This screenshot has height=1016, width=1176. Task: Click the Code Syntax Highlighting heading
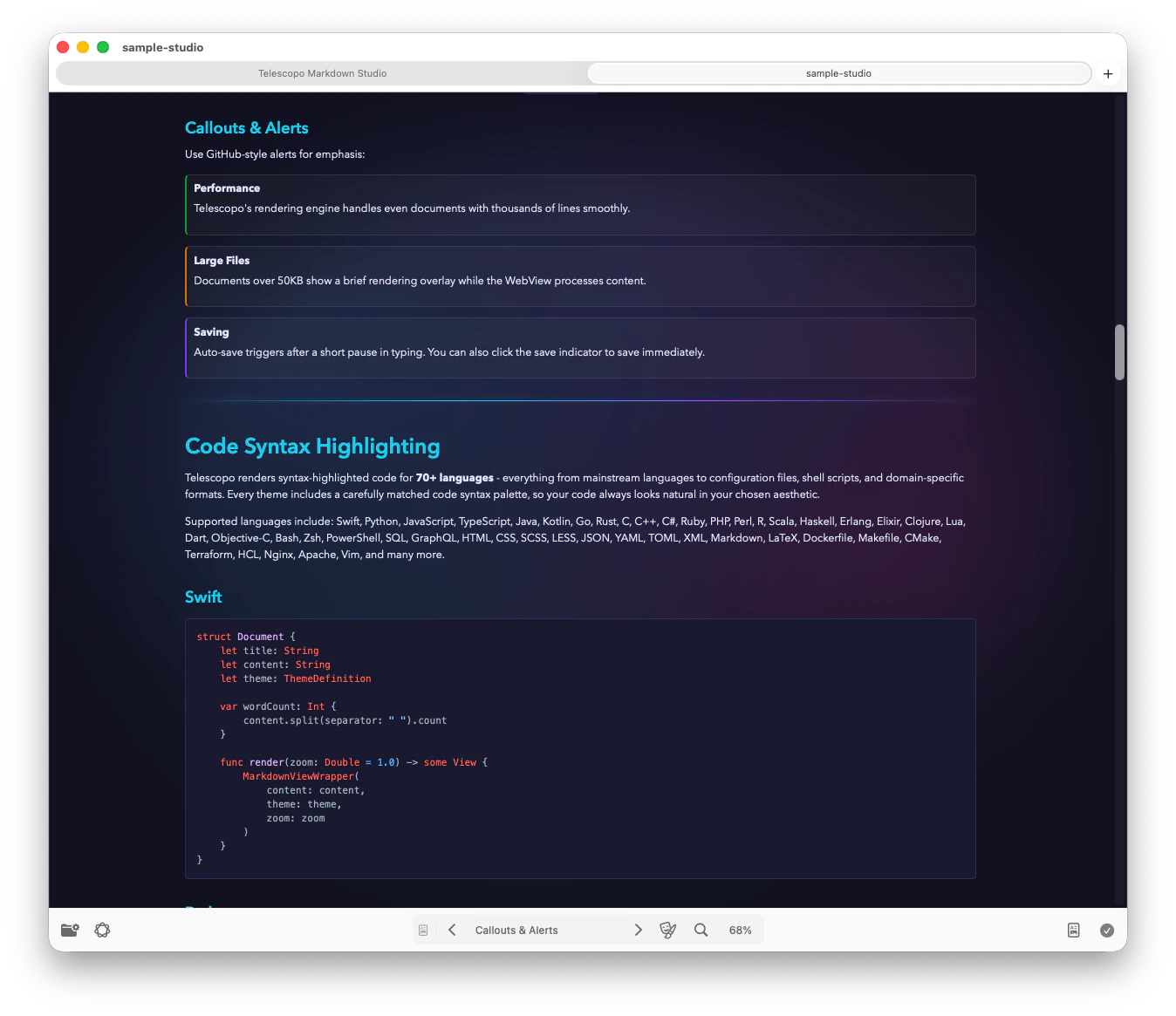coord(312,447)
